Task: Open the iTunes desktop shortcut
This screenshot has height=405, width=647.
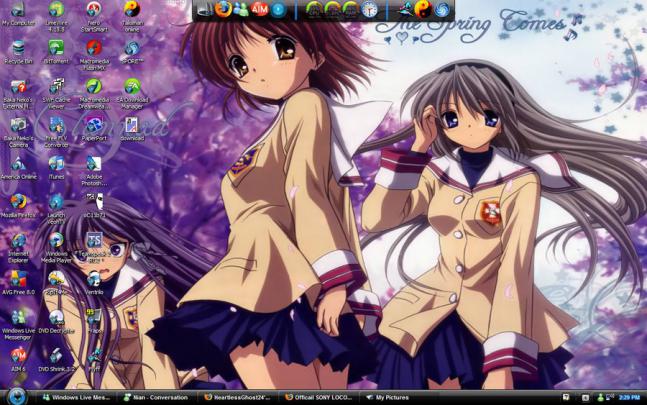Action: click(56, 168)
